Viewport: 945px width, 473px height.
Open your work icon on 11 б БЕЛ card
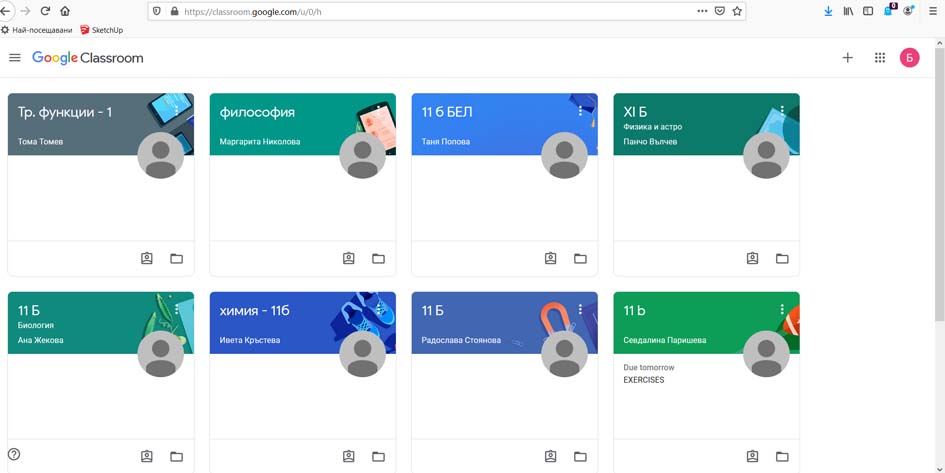point(550,259)
